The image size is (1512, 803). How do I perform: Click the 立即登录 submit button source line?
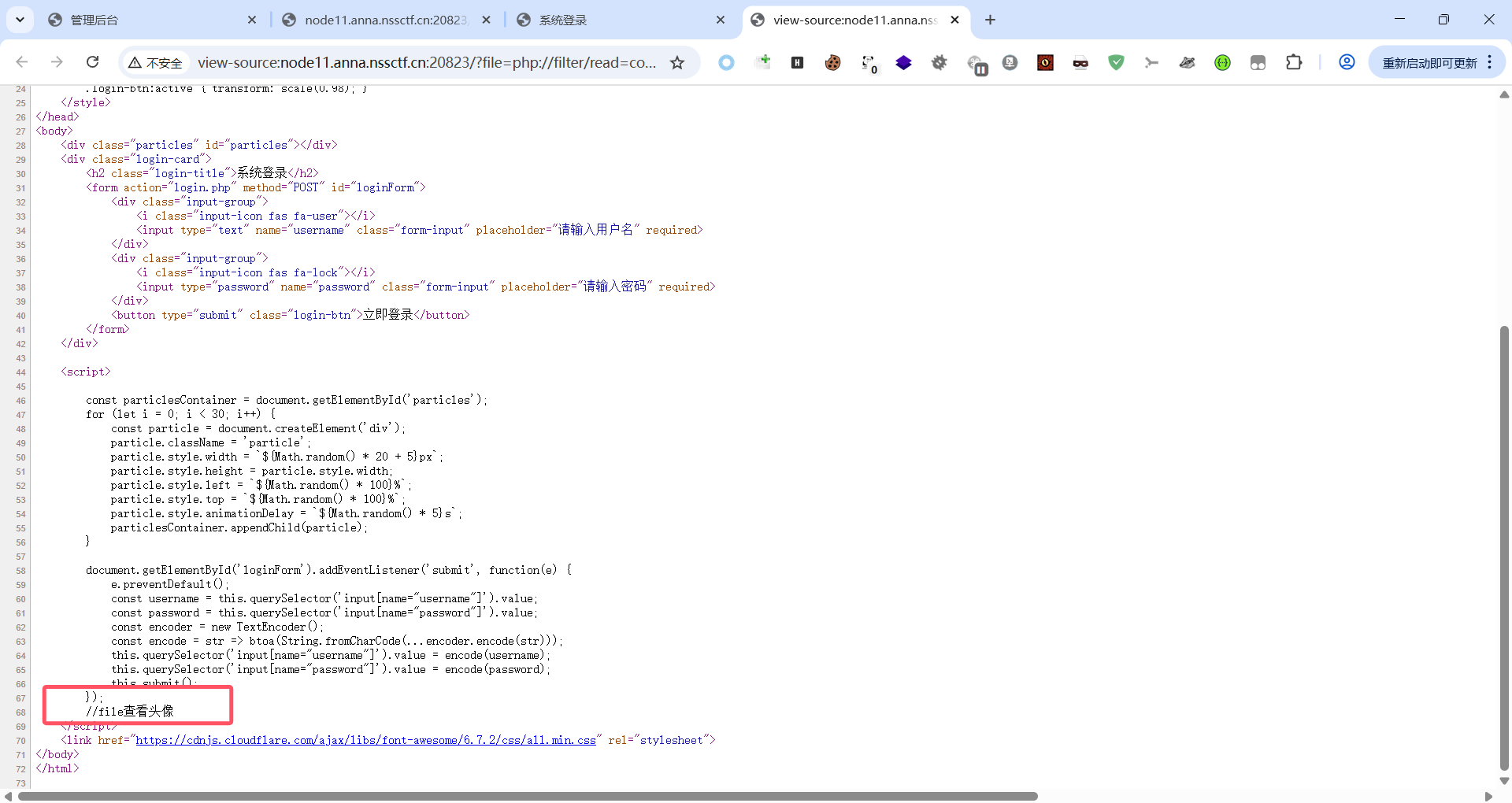click(x=290, y=315)
